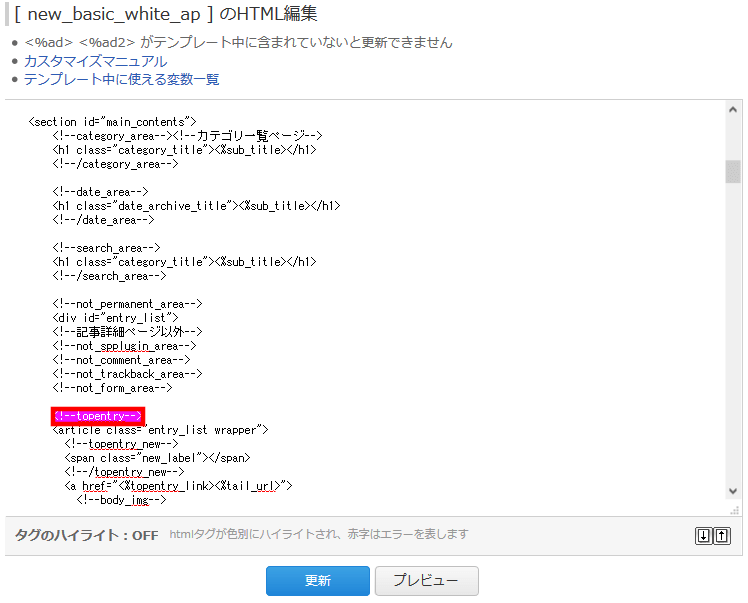The image size is (748, 603).
Task: Click the editor scrollbar thumb
Action: [733, 172]
